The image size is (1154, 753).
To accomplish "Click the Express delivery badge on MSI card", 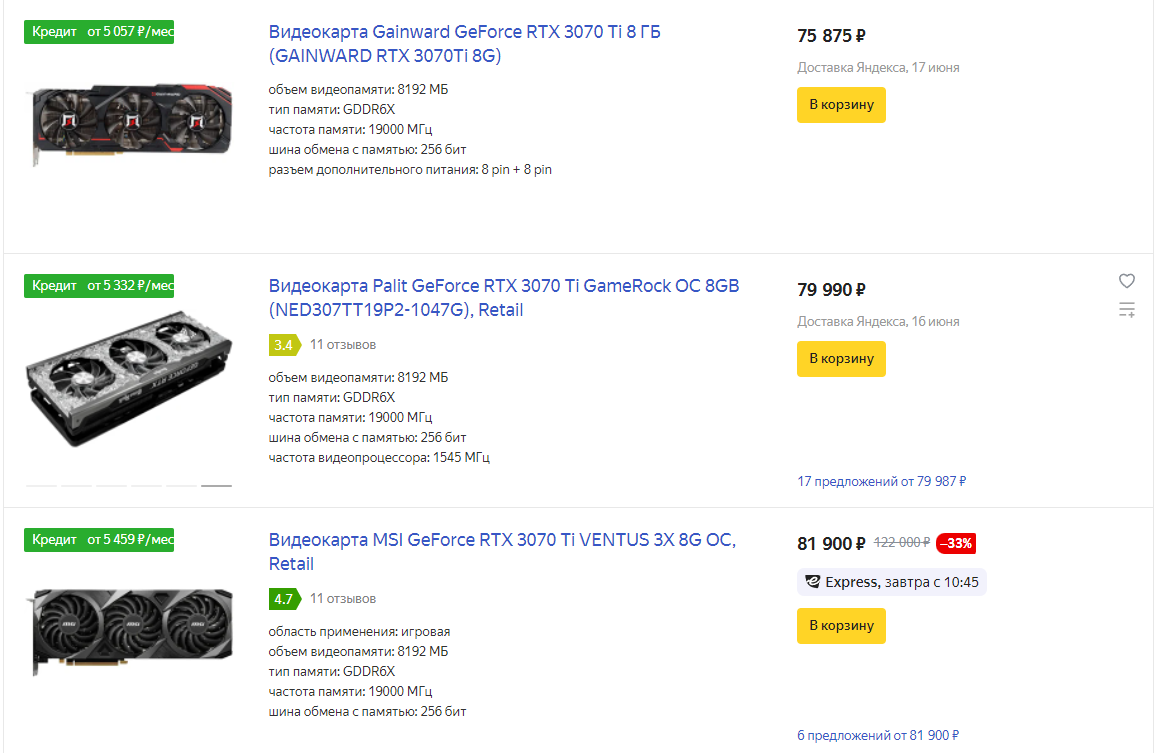I will 891,582.
